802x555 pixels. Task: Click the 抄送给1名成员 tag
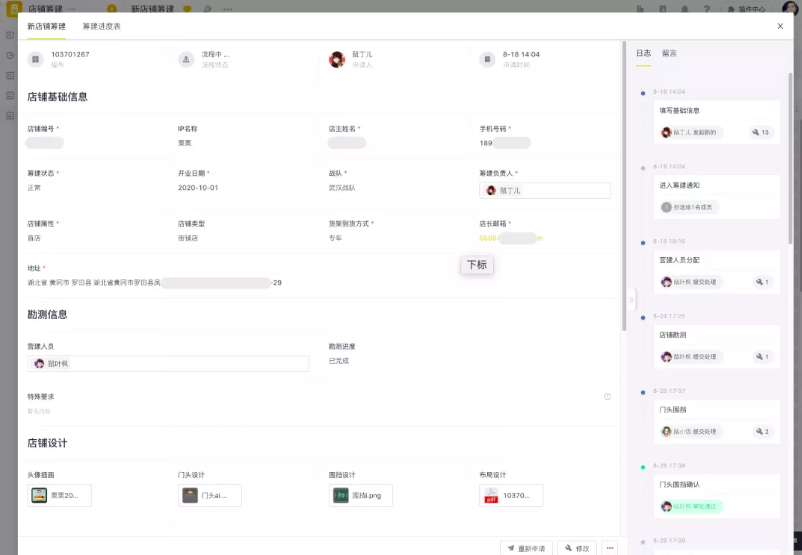coord(688,207)
